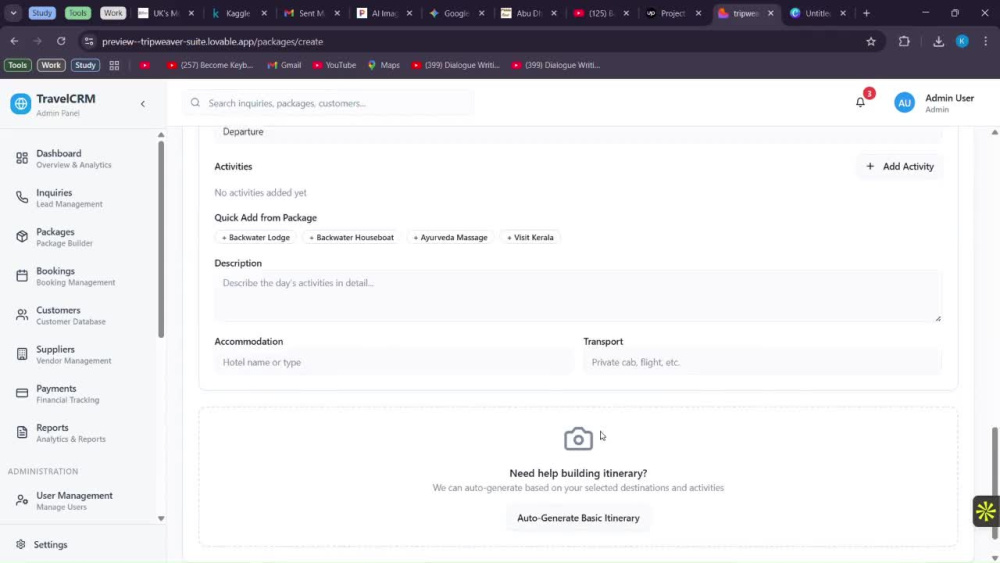Switch to the Project browser tab
This screenshot has height=563, width=1000.
pos(672,13)
